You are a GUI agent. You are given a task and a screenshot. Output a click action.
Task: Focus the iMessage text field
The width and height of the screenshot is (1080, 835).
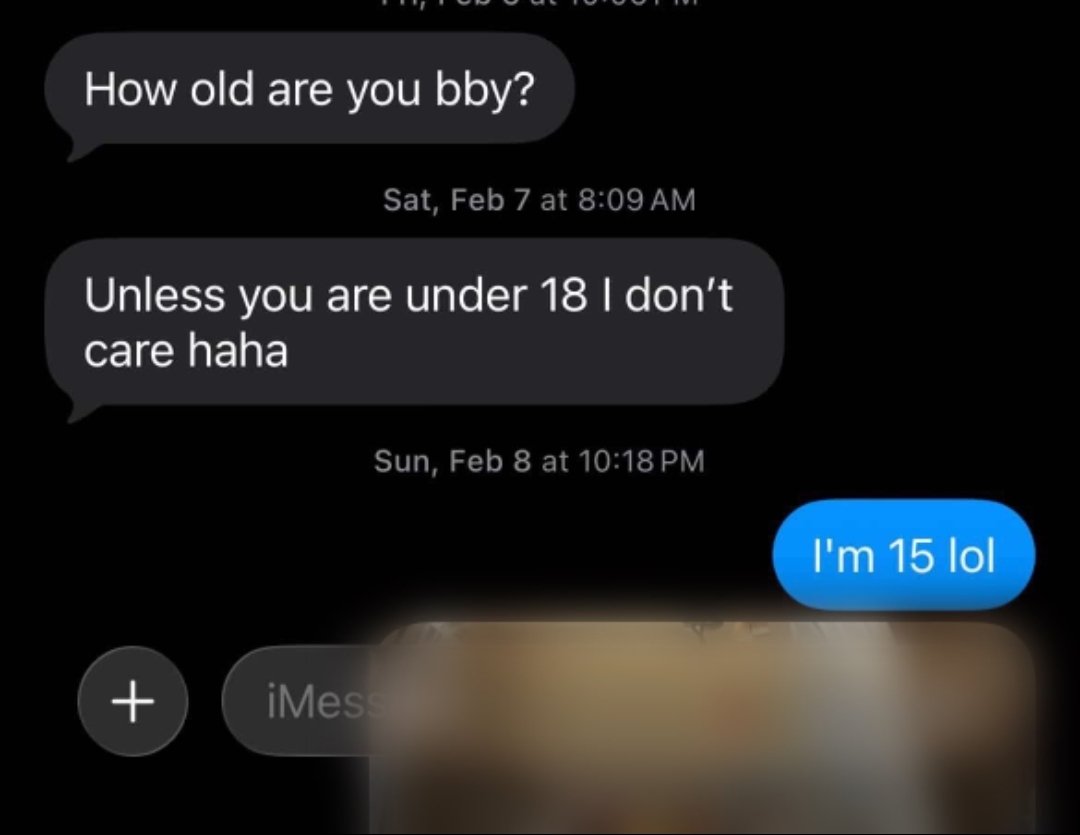tap(296, 701)
